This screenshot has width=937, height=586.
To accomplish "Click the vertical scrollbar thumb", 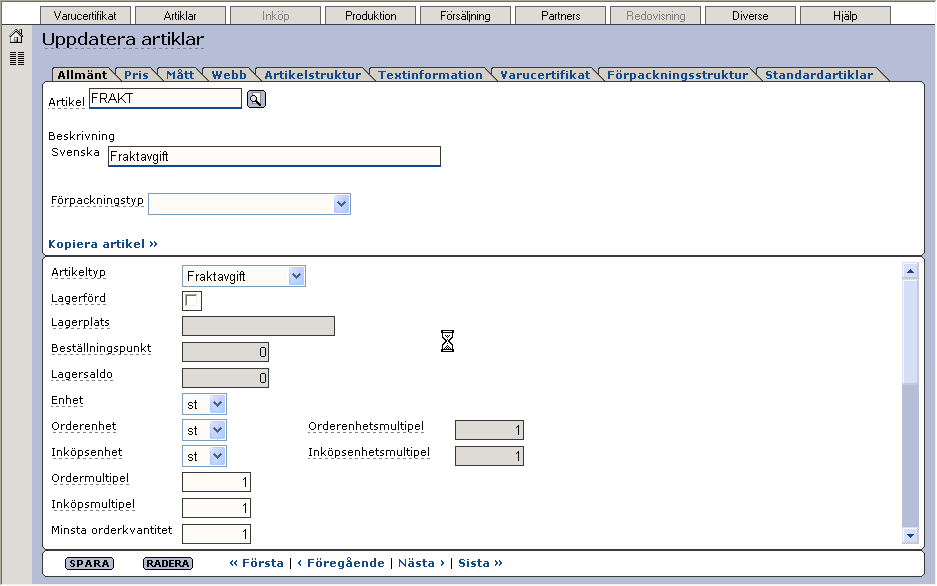I will click(910, 332).
